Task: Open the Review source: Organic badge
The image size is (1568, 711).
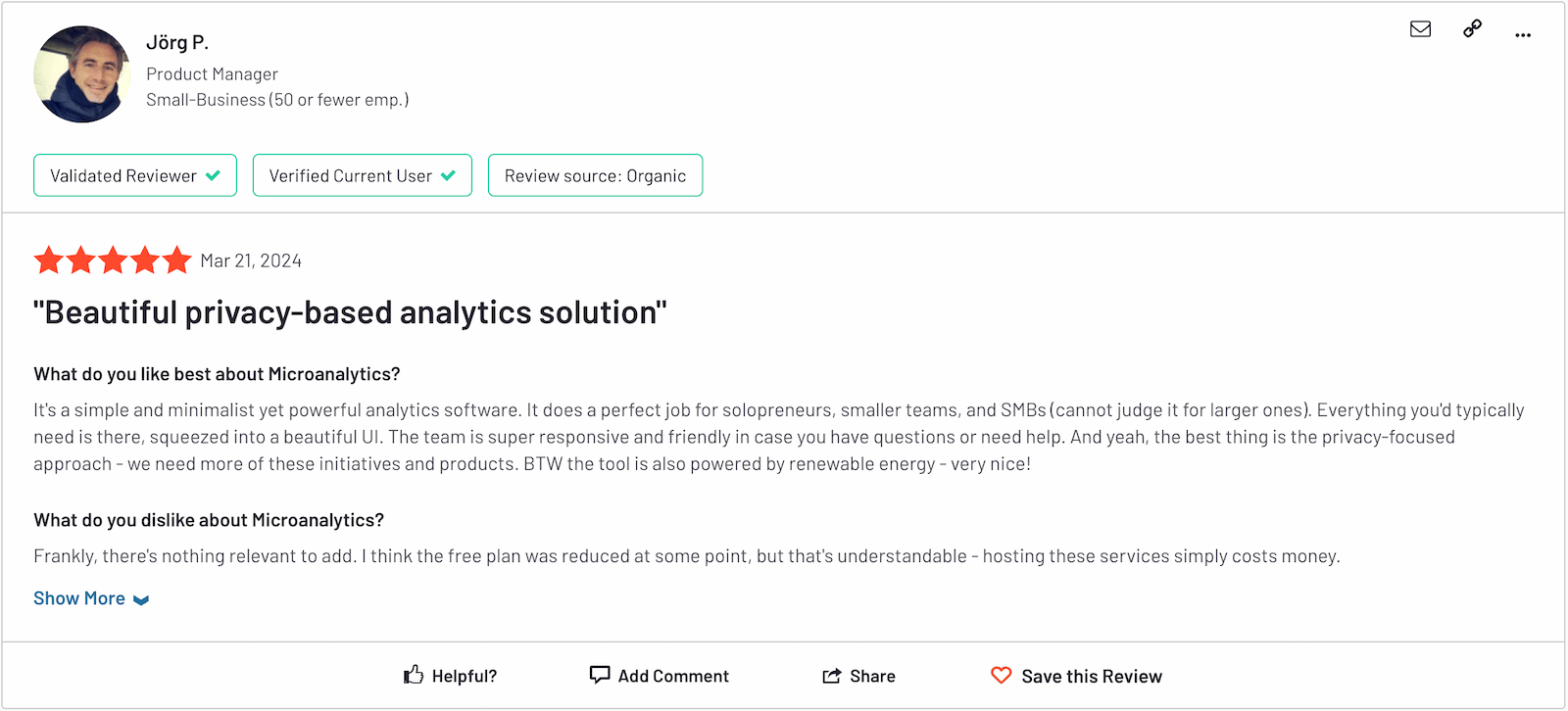Action: 595,175
